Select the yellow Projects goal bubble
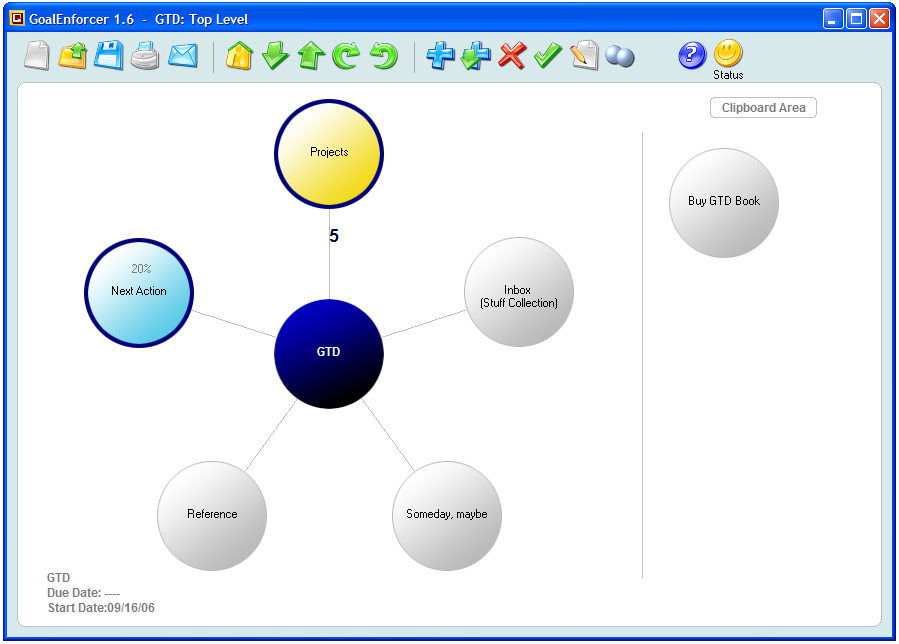 tap(329, 154)
